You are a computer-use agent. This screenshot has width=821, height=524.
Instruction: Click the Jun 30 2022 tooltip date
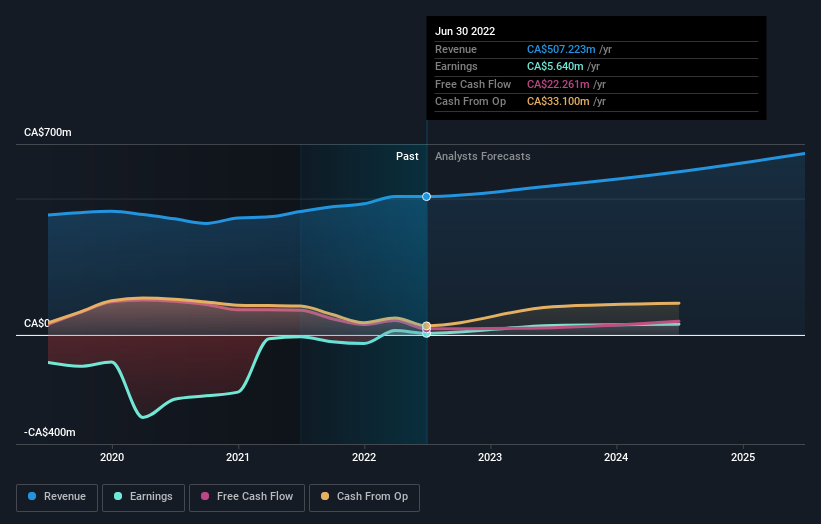[x=465, y=31]
